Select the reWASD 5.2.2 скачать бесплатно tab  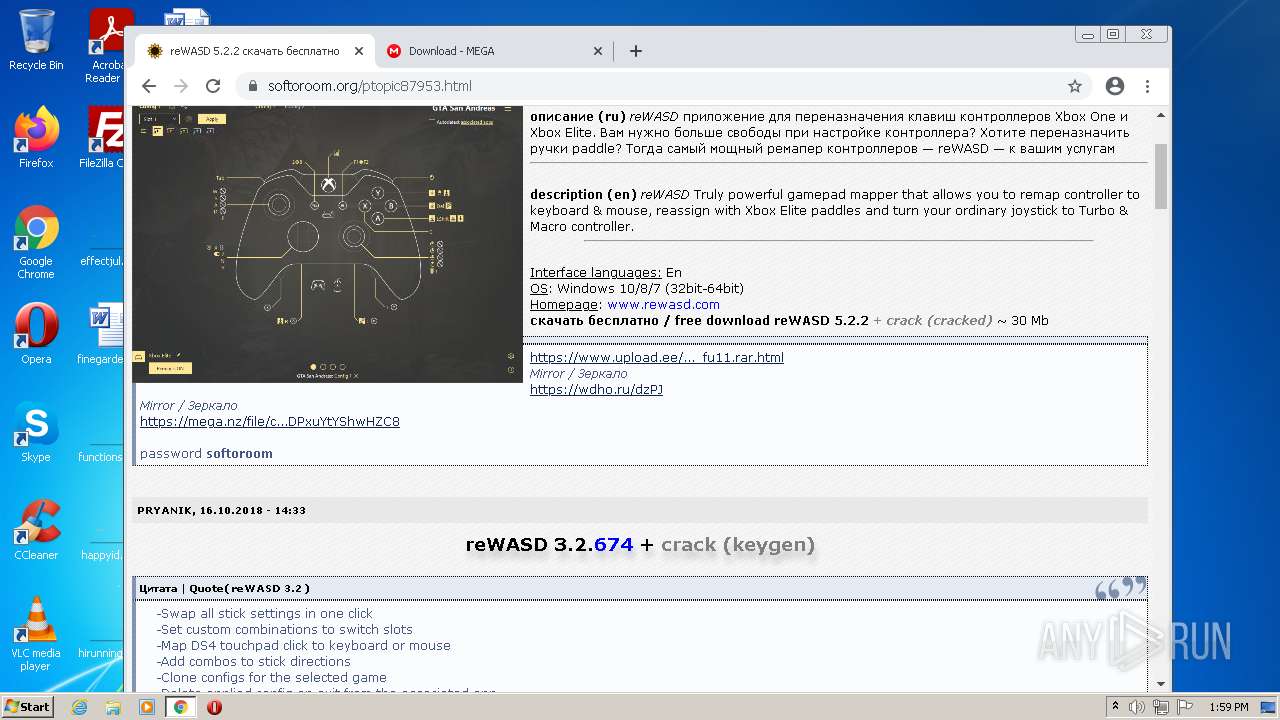(254, 51)
